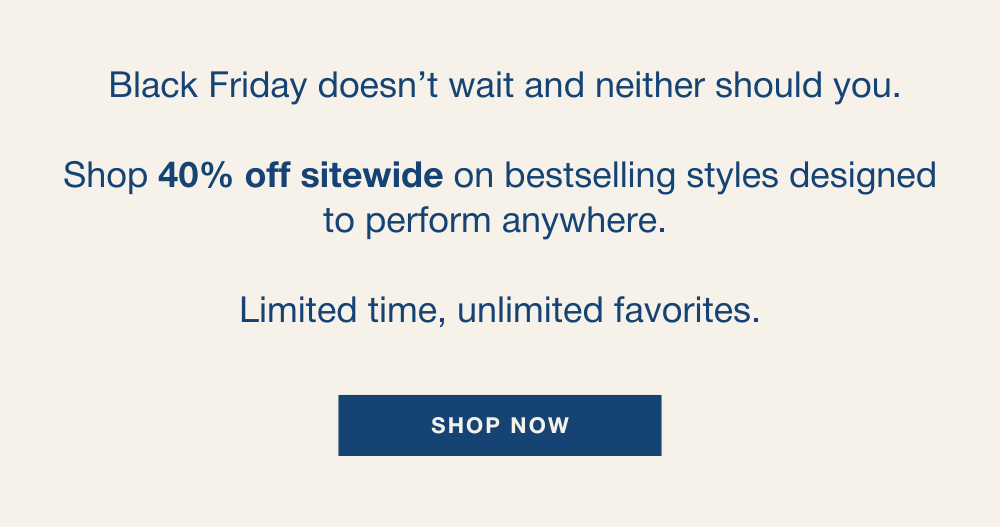Image resolution: width=1000 pixels, height=527 pixels.
Task: Click the word "SHOP" inside the button
Action: (465, 425)
